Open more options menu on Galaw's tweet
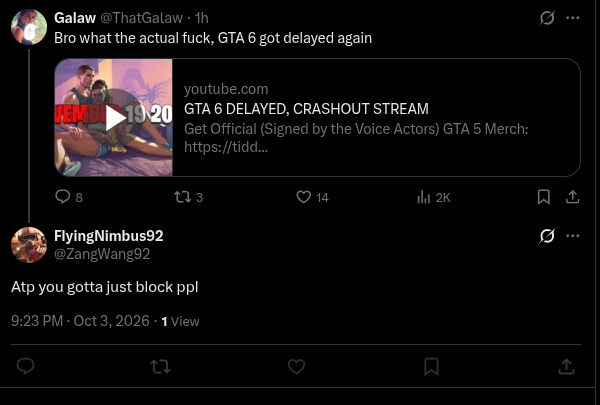Viewport: 600px width, 405px height. coord(572,18)
